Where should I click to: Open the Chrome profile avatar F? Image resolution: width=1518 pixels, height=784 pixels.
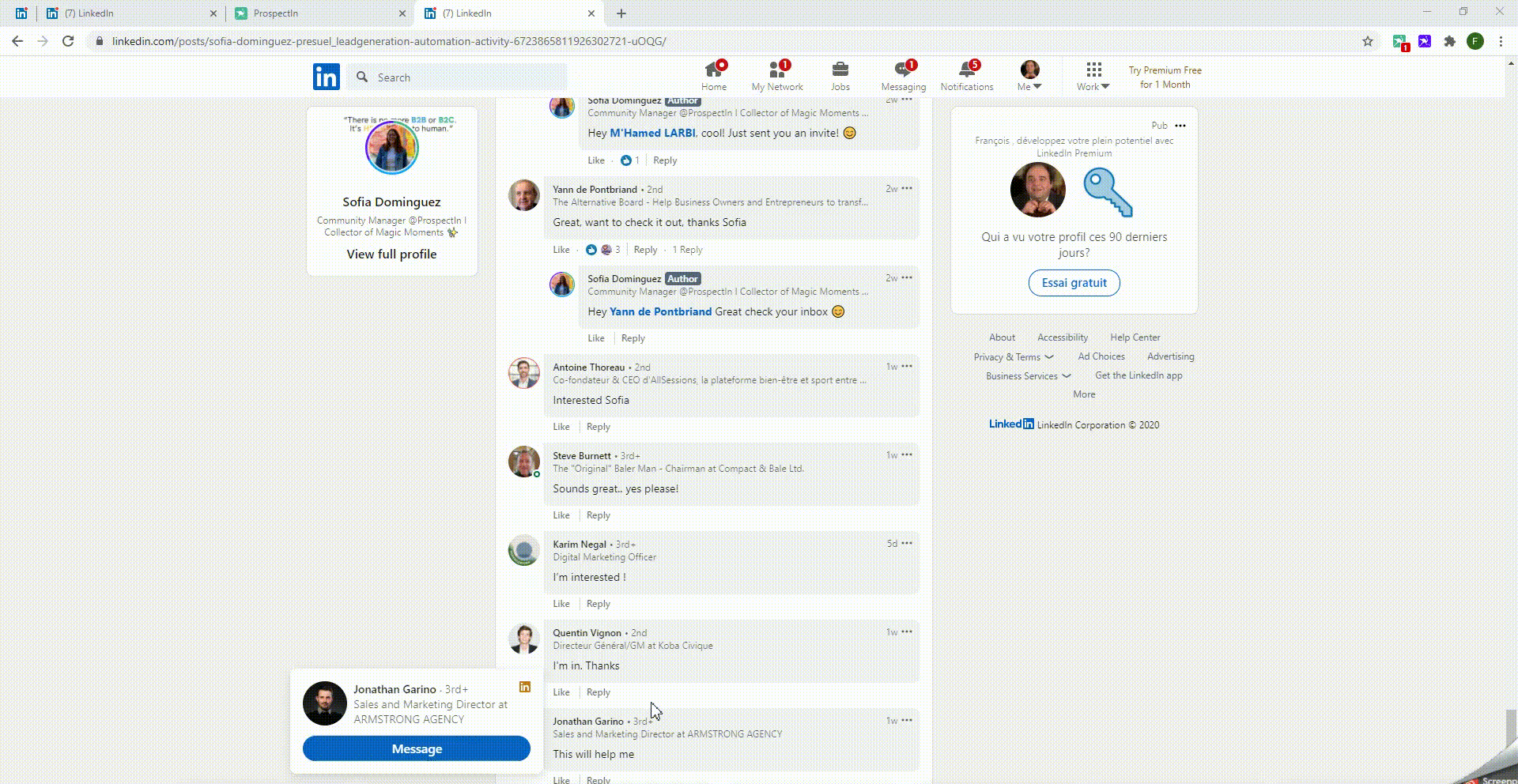1475,41
